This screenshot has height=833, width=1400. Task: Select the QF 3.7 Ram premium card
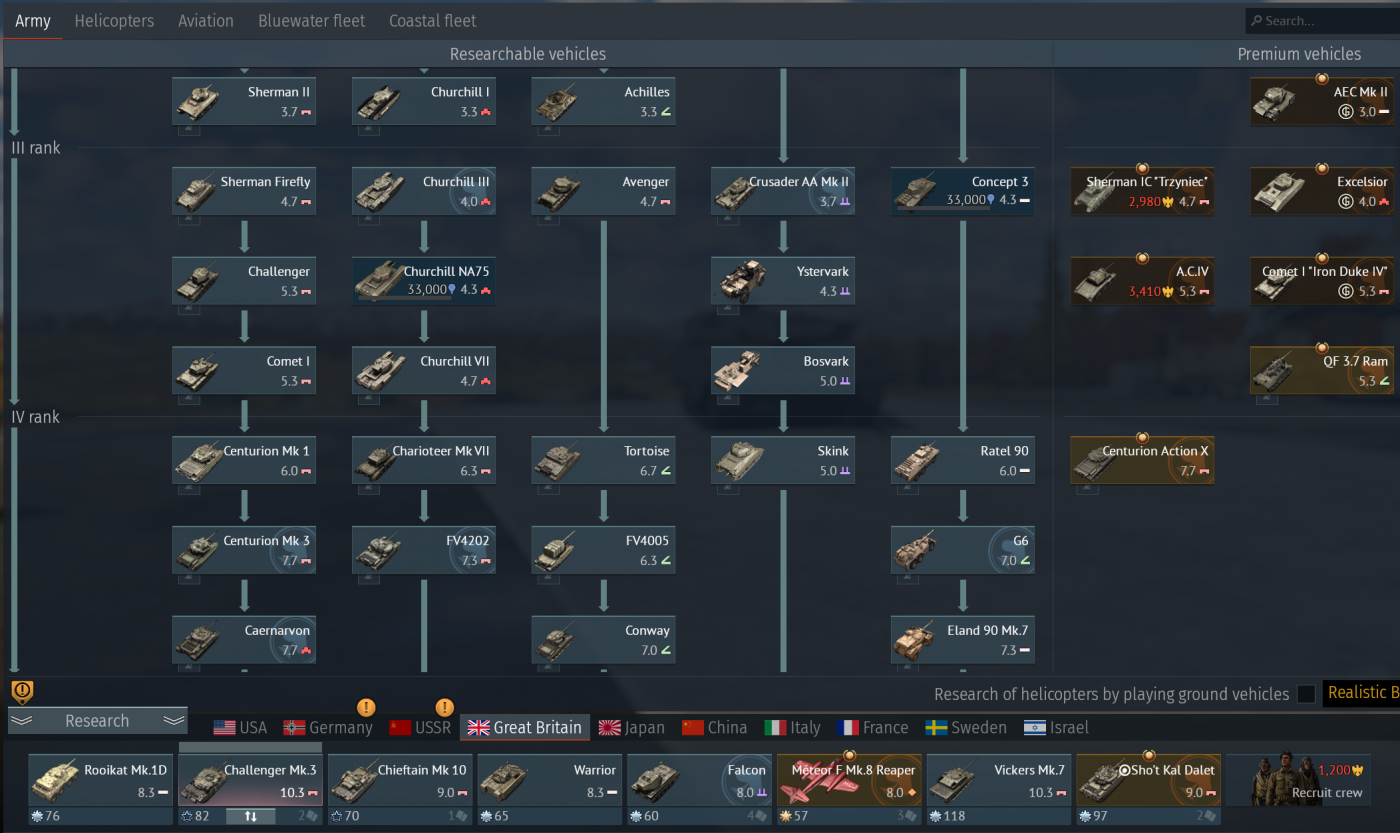point(1322,371)
